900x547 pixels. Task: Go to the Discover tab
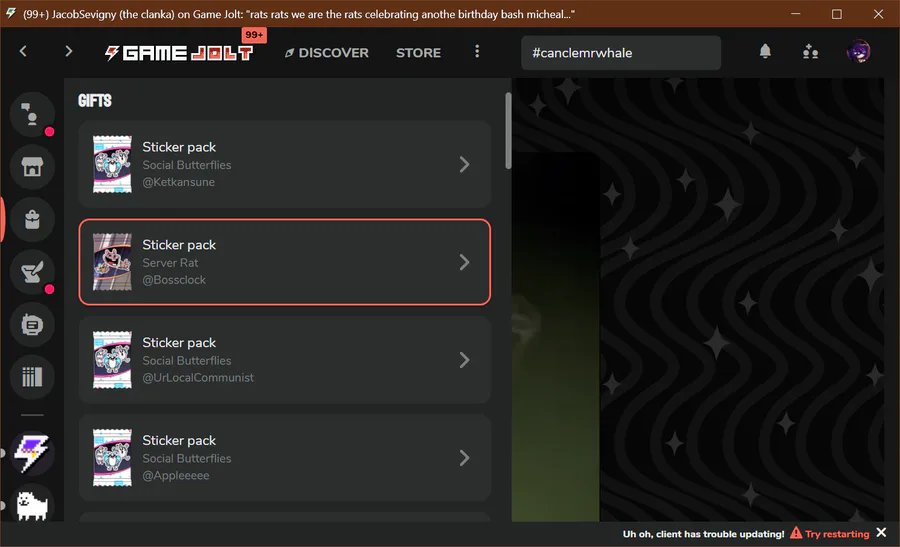(327, 53)
